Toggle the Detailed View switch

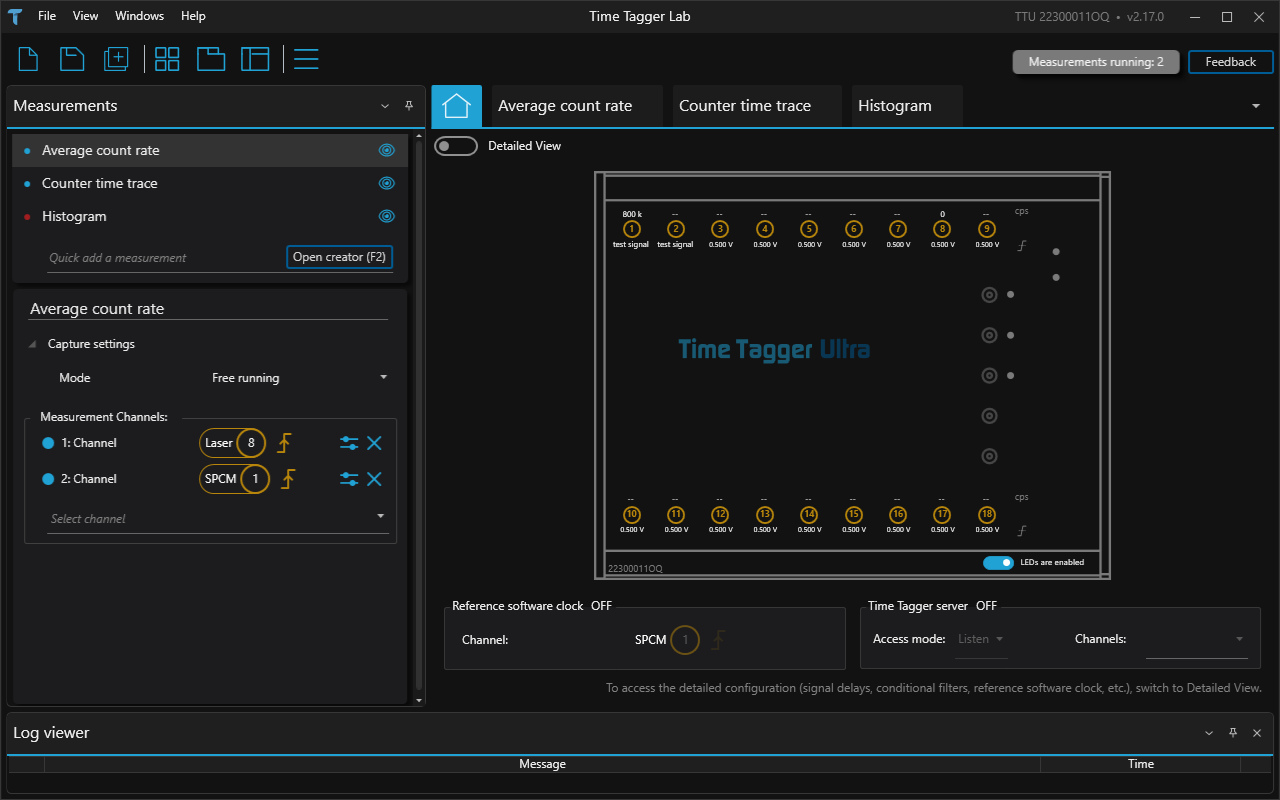[x=456, y=146]
